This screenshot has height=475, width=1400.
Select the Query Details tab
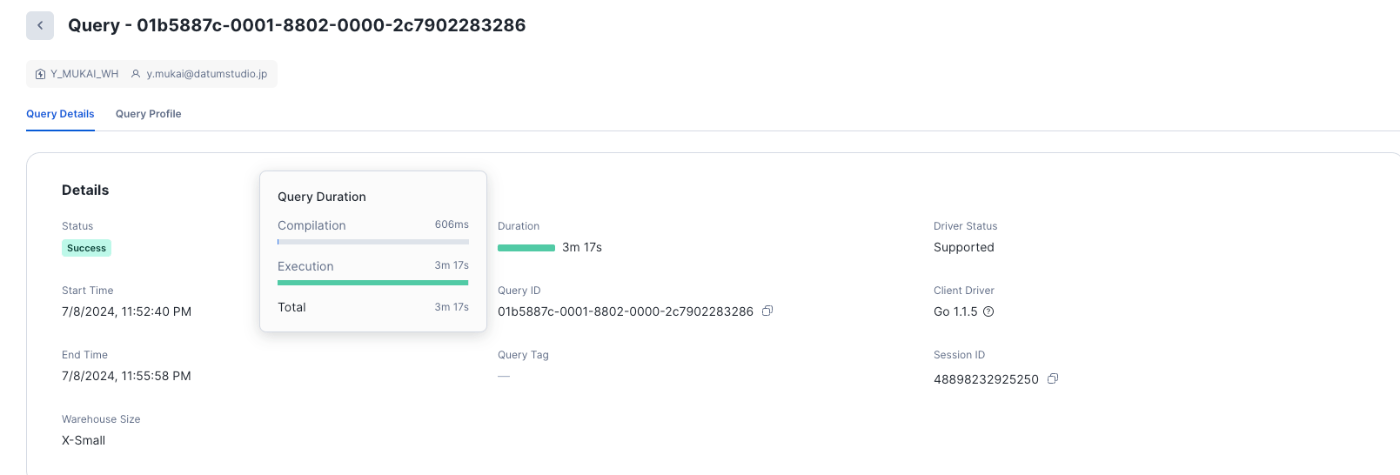point(60,114)
